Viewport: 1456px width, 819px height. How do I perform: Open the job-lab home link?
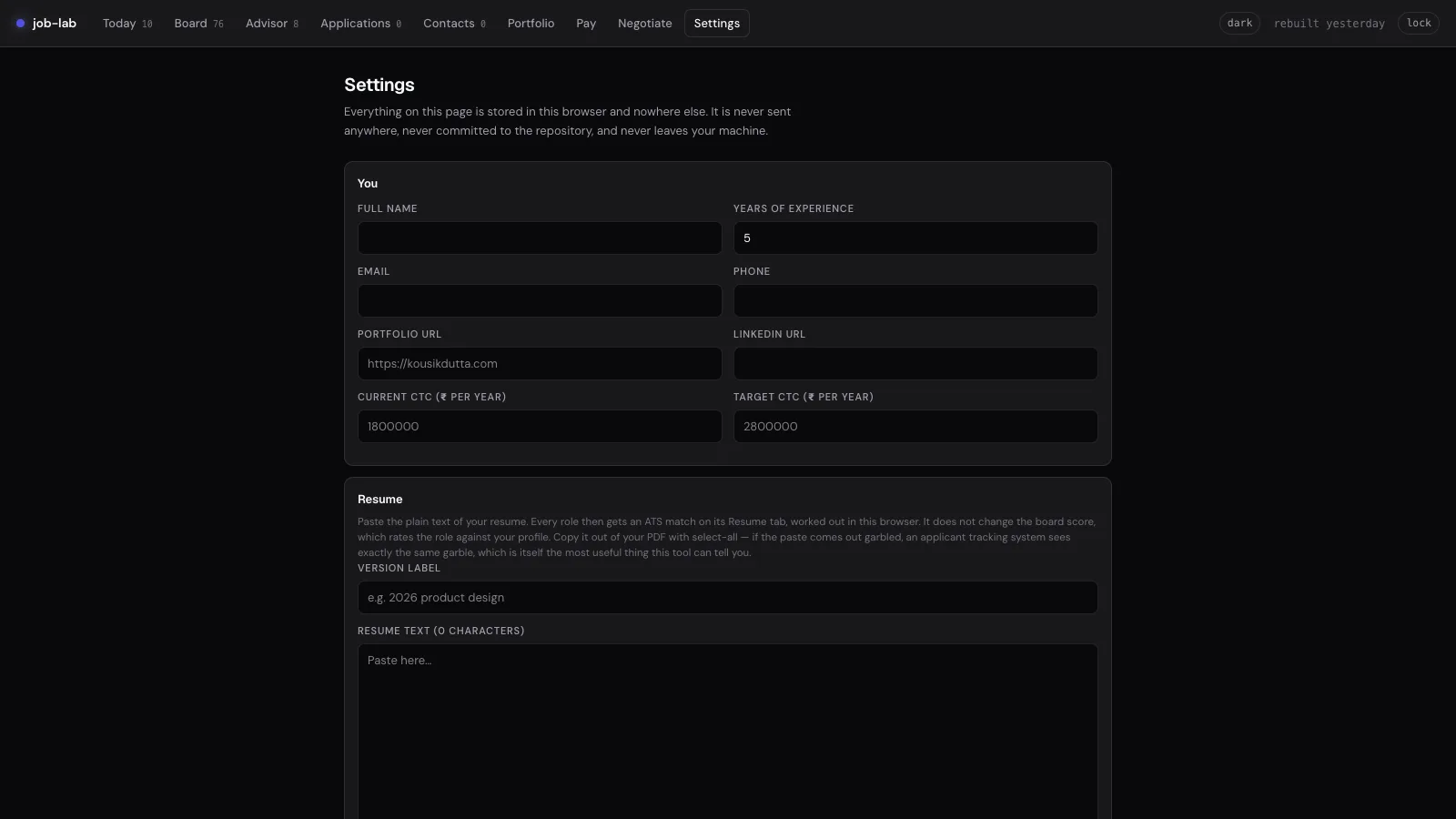46,24
